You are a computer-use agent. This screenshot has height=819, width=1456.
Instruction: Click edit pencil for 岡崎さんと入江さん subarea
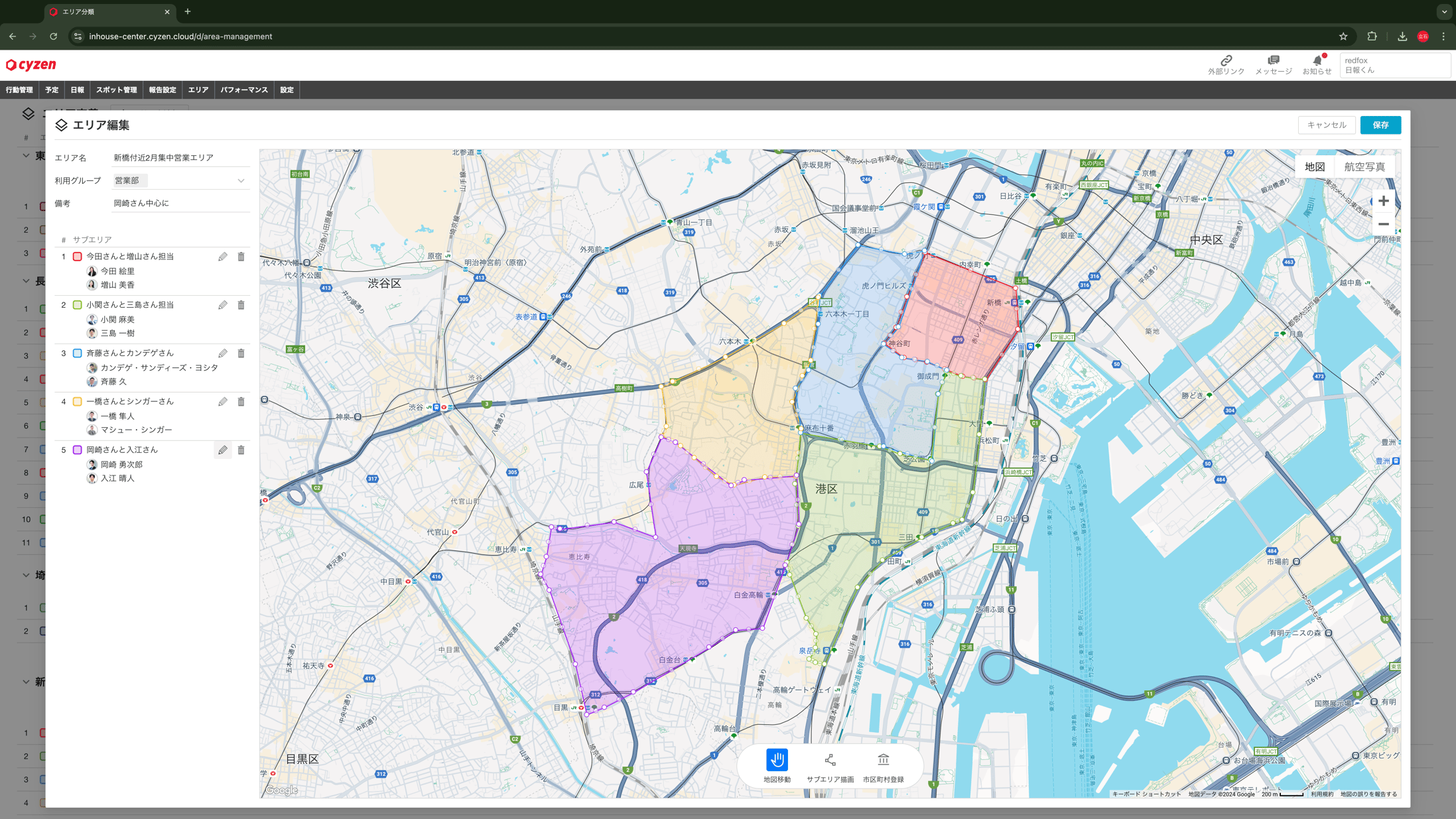point(223,450)
